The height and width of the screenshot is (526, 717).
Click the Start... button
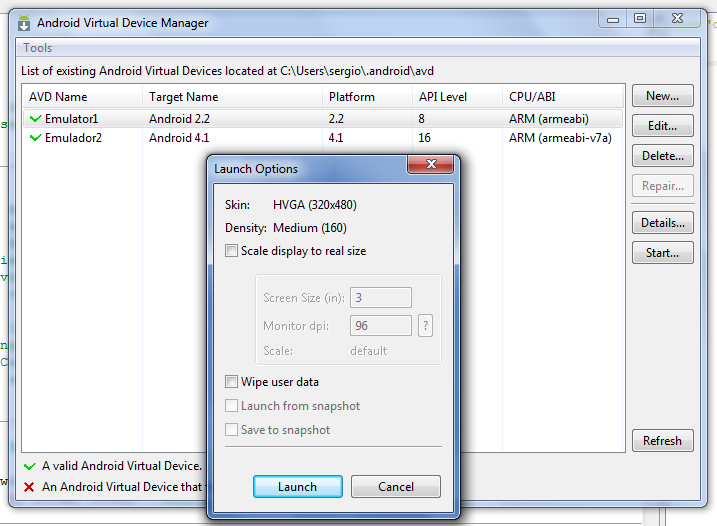[663, 253]
